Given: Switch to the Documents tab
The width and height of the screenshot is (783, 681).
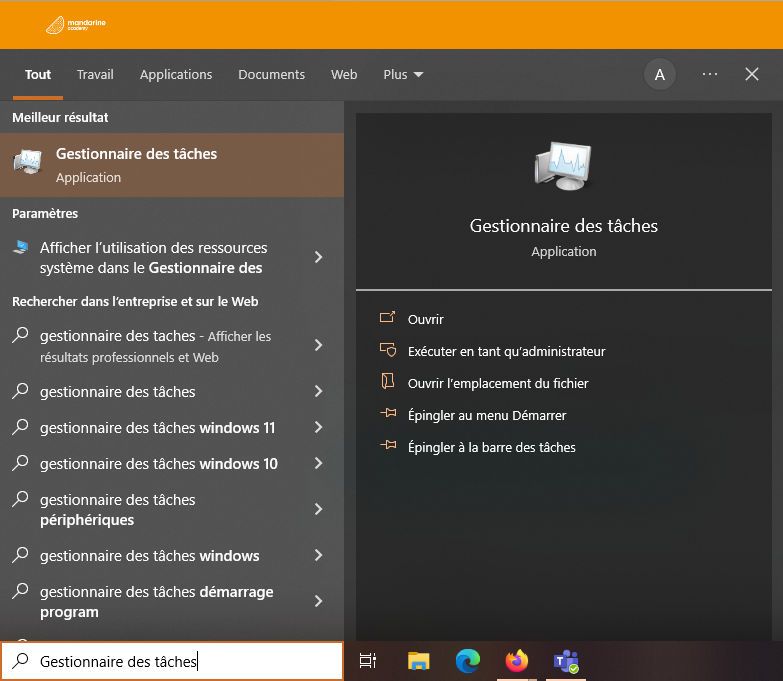Looking at the screenshot, I should click(271, 74).
